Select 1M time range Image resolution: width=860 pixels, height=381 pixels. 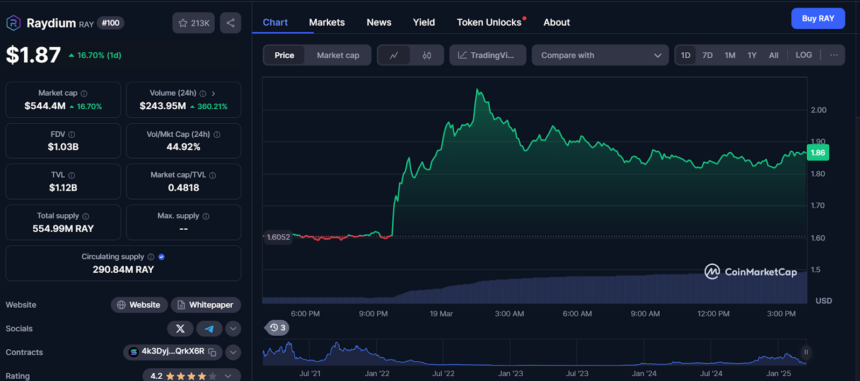(729, 55)
